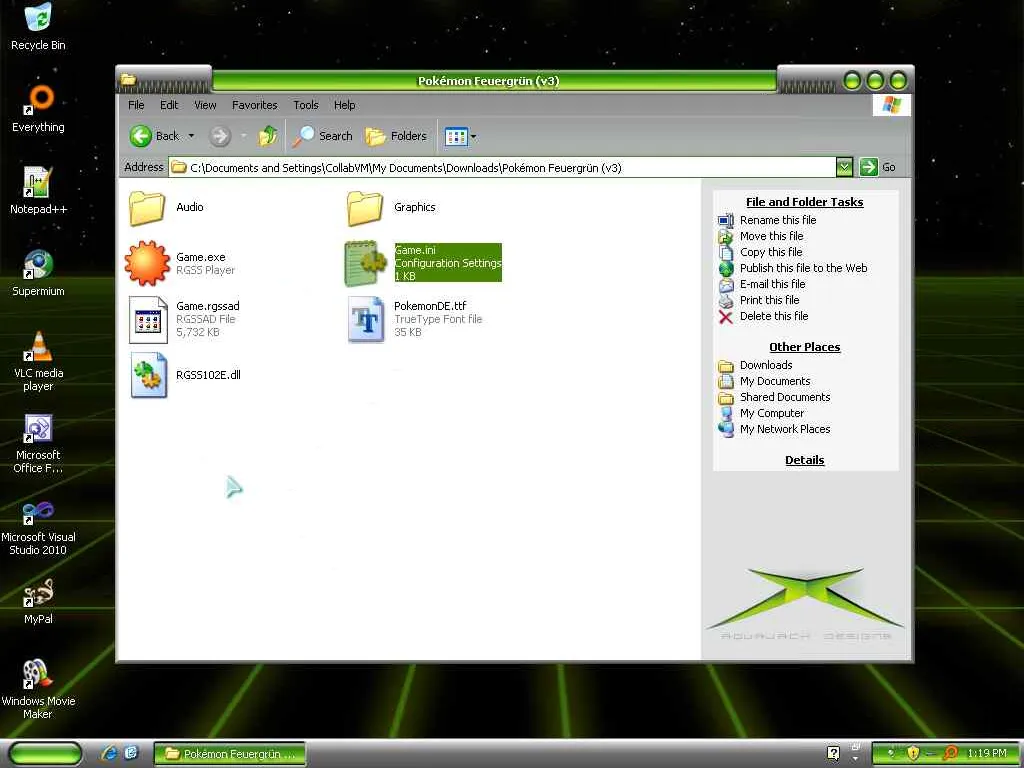Select the RGSS102E.dll file icon

pos(148,375)
